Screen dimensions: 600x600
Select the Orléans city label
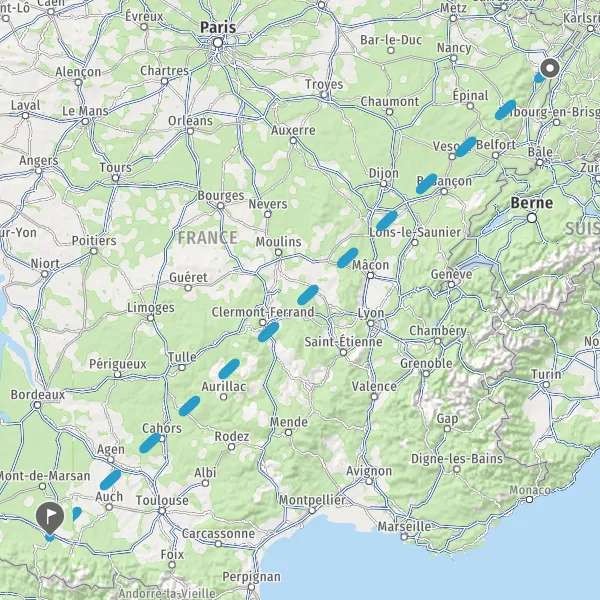(x=190, y=121)
